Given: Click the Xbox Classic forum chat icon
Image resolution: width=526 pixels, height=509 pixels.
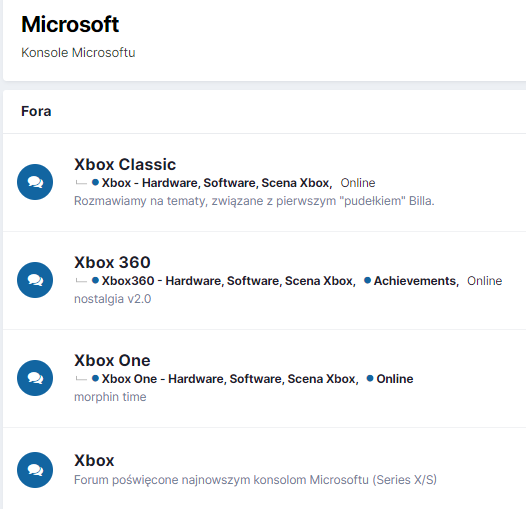Looking at the screenshot, I should click(x=35, y=182).
